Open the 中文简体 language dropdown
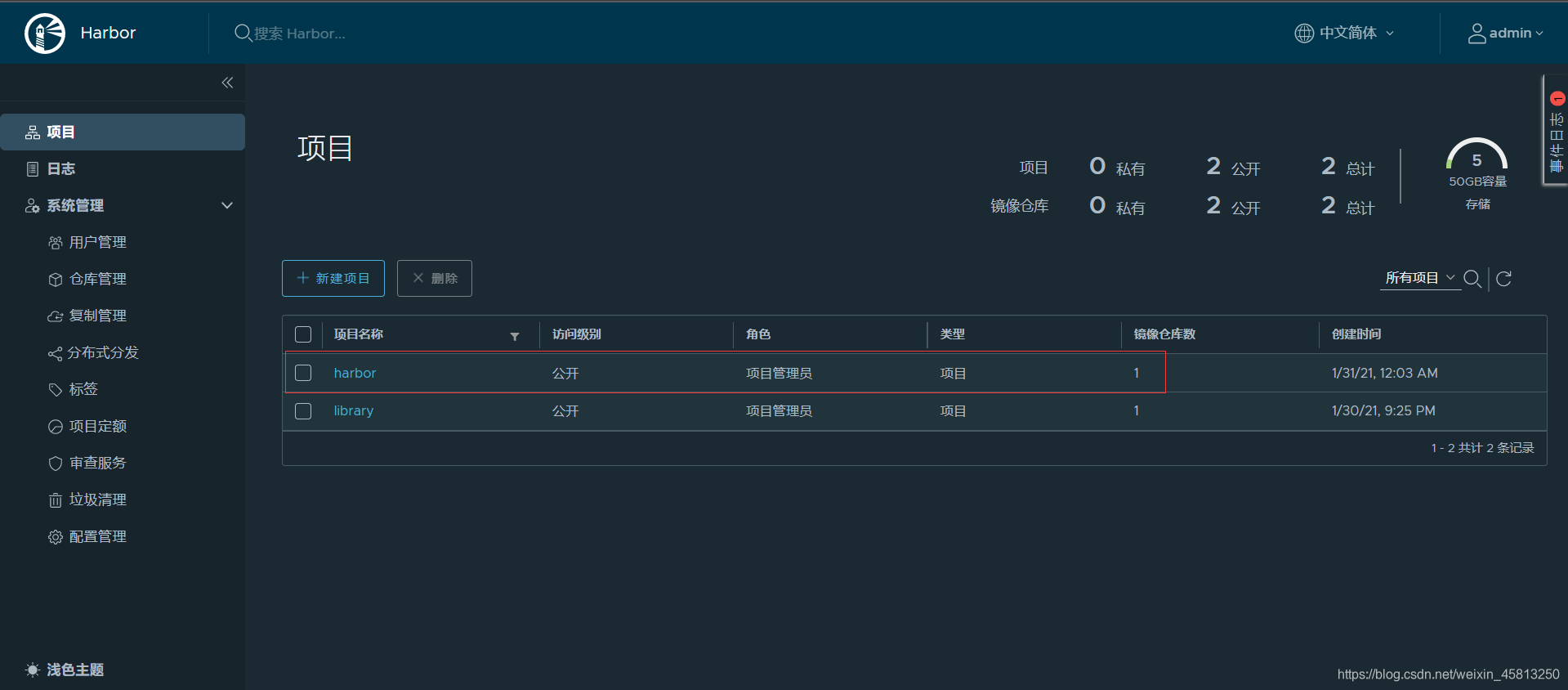The image size is (1568, 690). point(1356,33)
